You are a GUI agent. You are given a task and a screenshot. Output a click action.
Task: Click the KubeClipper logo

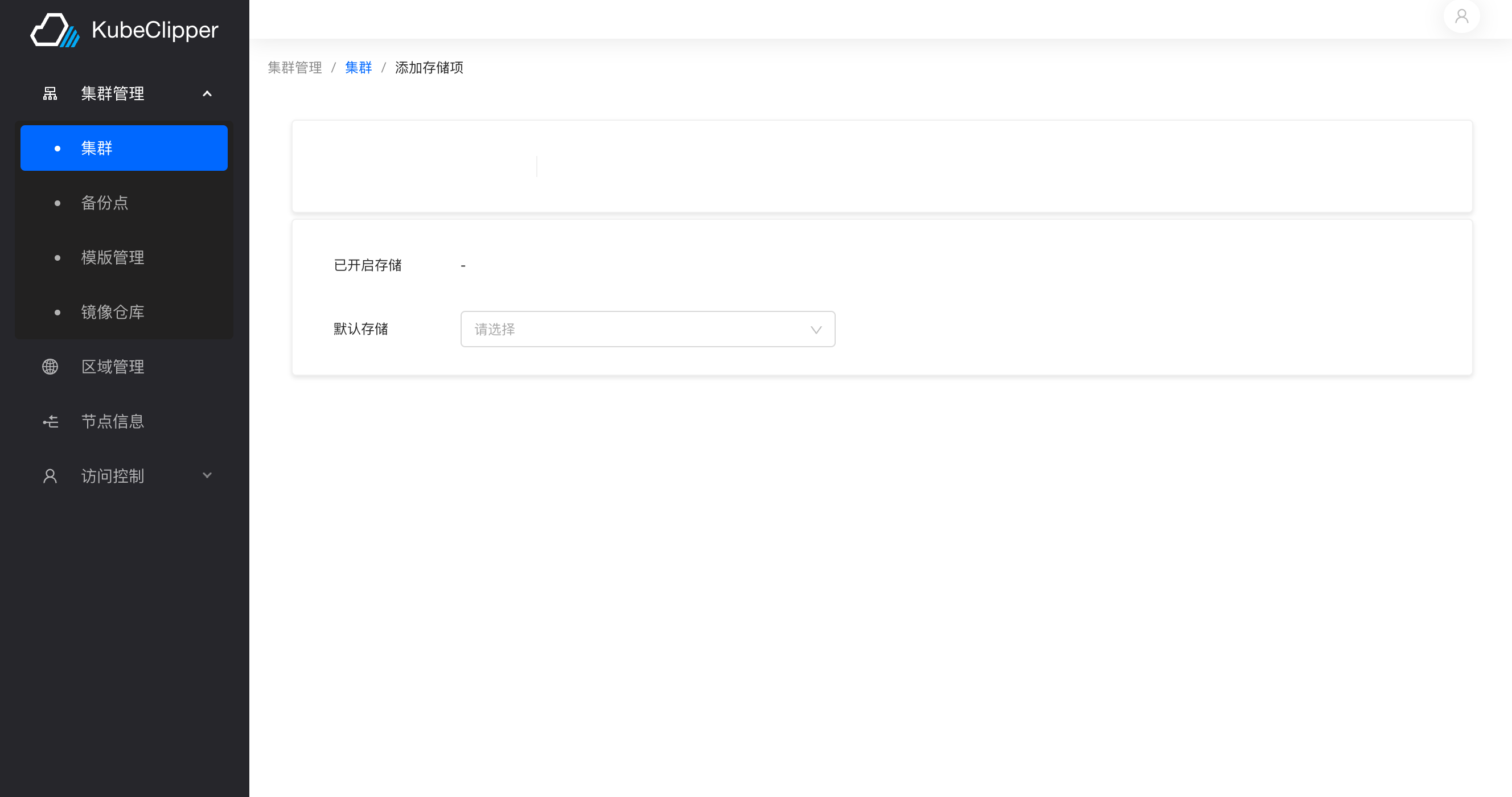[x=124, y=30]
